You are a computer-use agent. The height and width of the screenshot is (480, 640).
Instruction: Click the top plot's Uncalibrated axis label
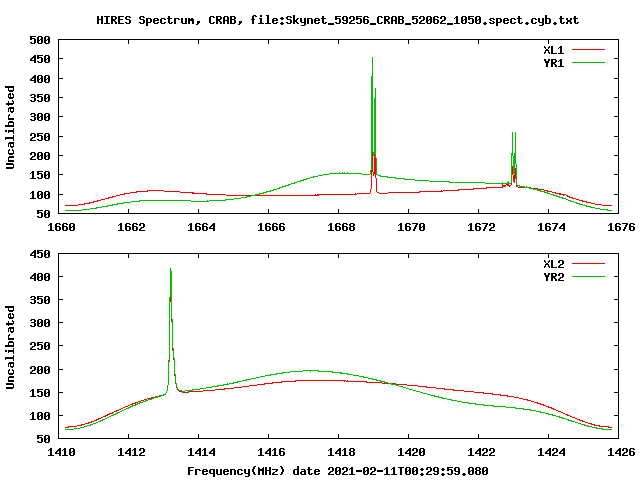pos(10,127)
